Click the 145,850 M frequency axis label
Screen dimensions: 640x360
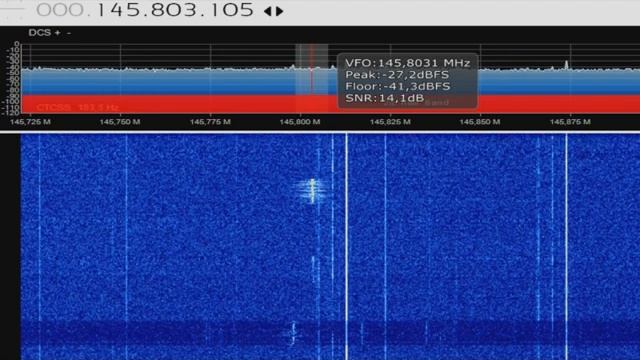coord(480,122)
